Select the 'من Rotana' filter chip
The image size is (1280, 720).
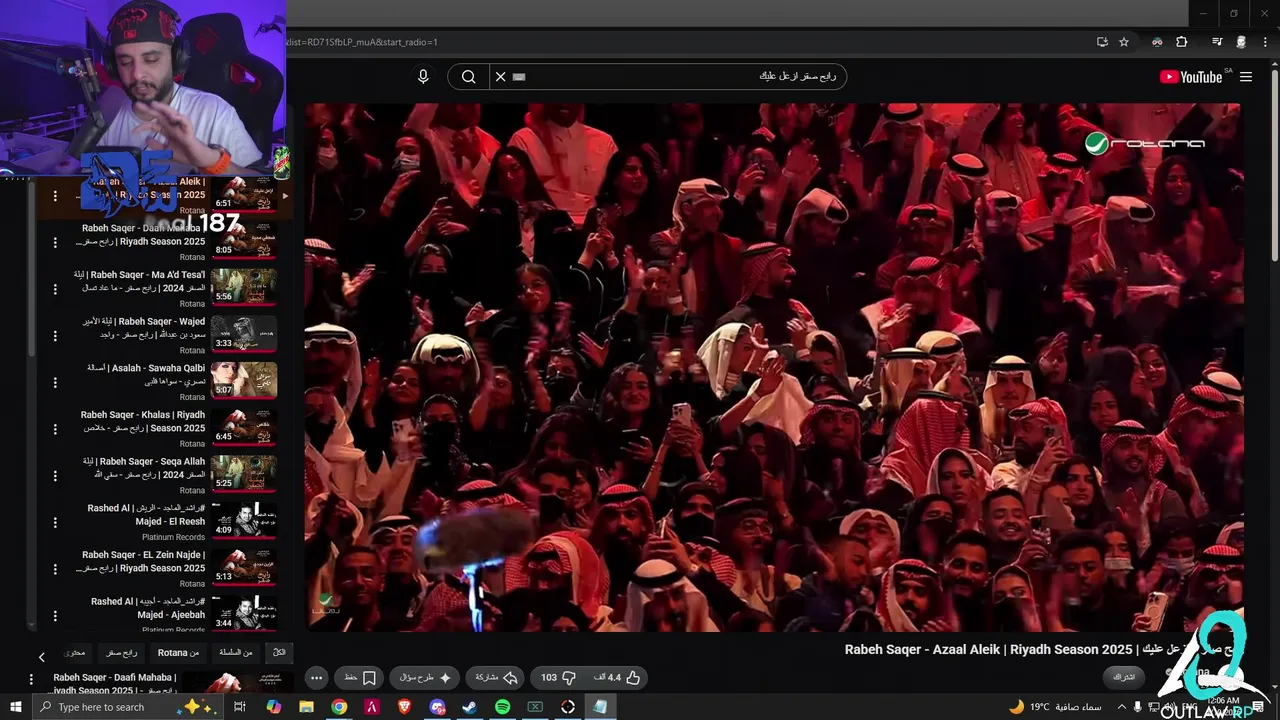pyautogui.click(x=178, y=653)
